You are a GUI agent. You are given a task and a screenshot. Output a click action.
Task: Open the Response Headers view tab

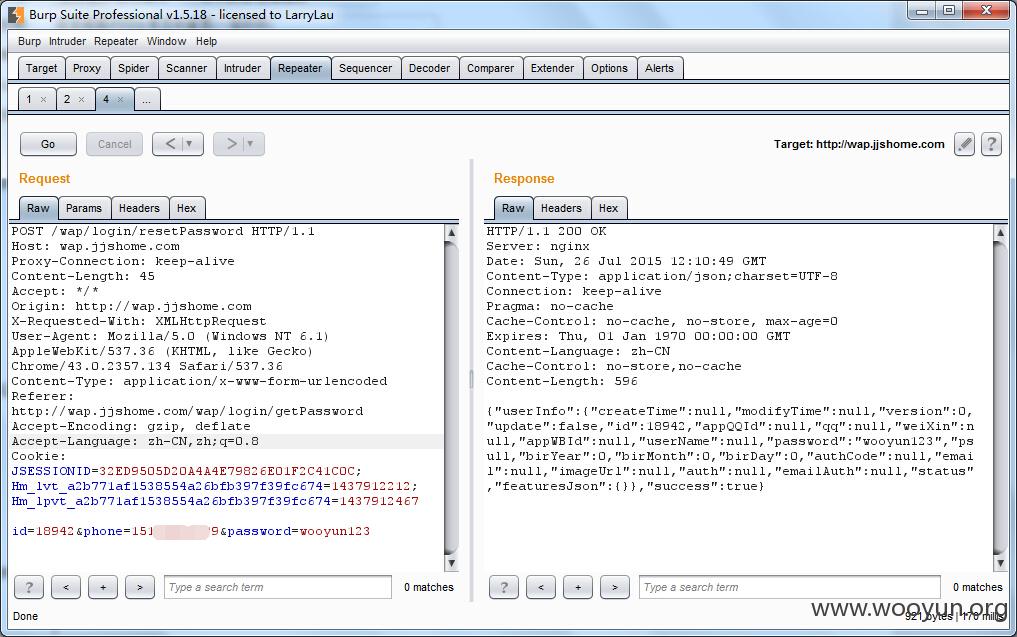[562, 208]
